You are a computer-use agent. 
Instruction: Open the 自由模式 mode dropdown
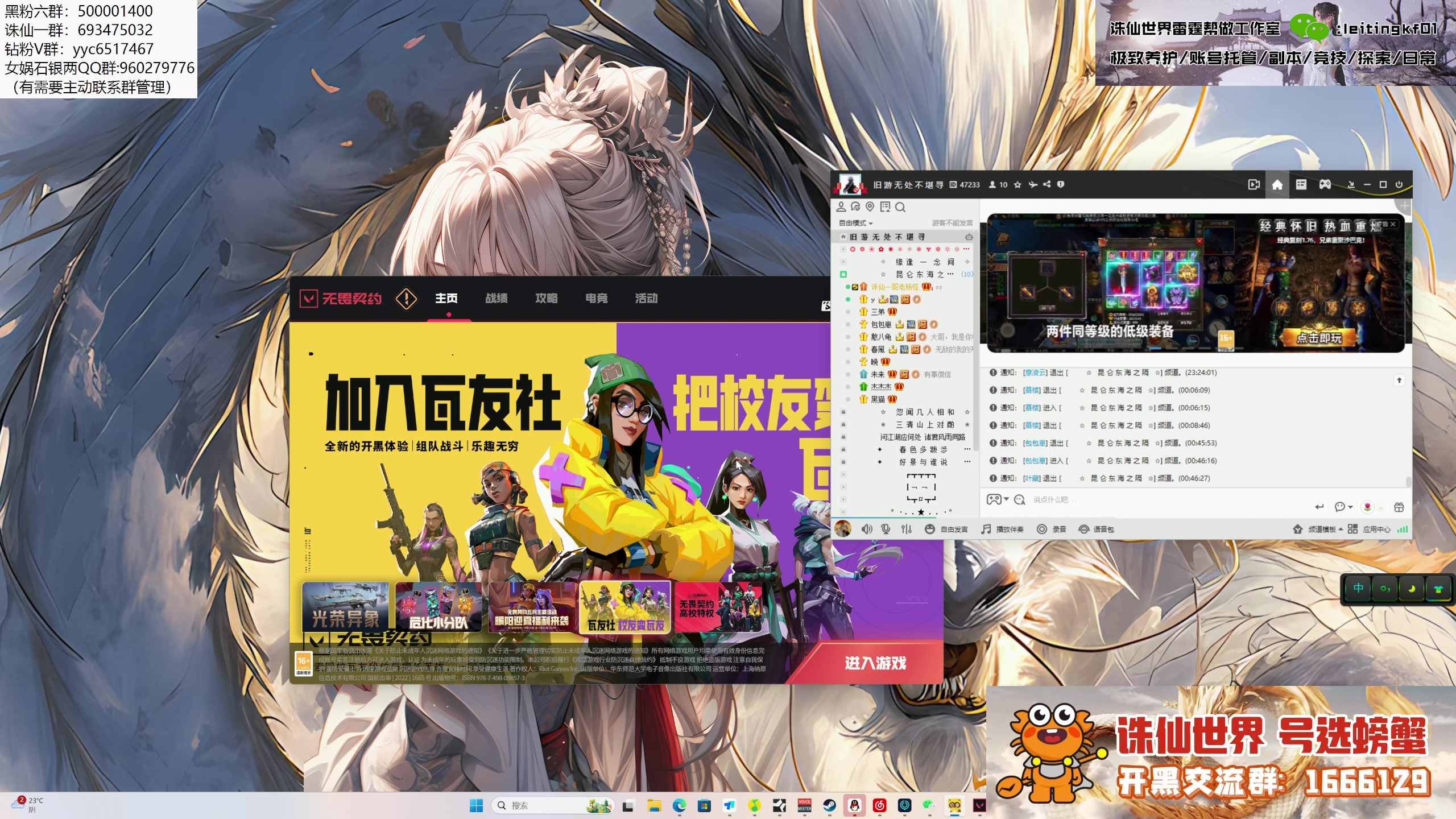click(855, 223)
